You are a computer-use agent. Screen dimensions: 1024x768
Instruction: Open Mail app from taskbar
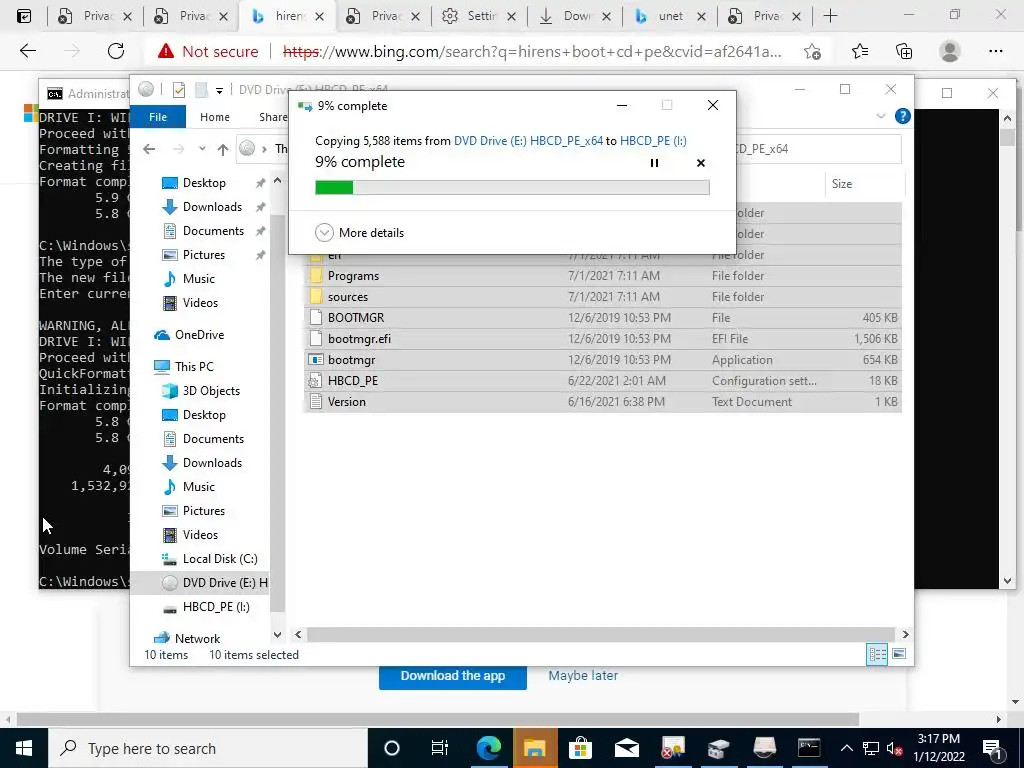point(626,748)
